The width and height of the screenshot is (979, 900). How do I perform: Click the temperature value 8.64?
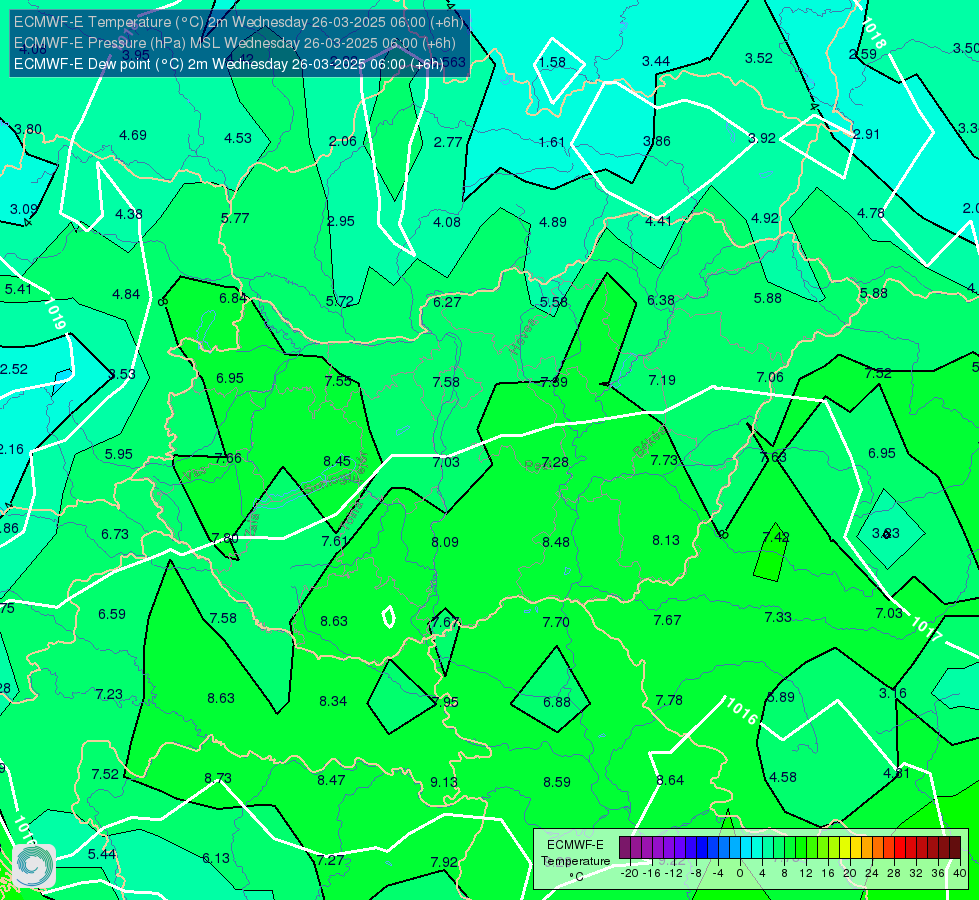click(670, 780)
